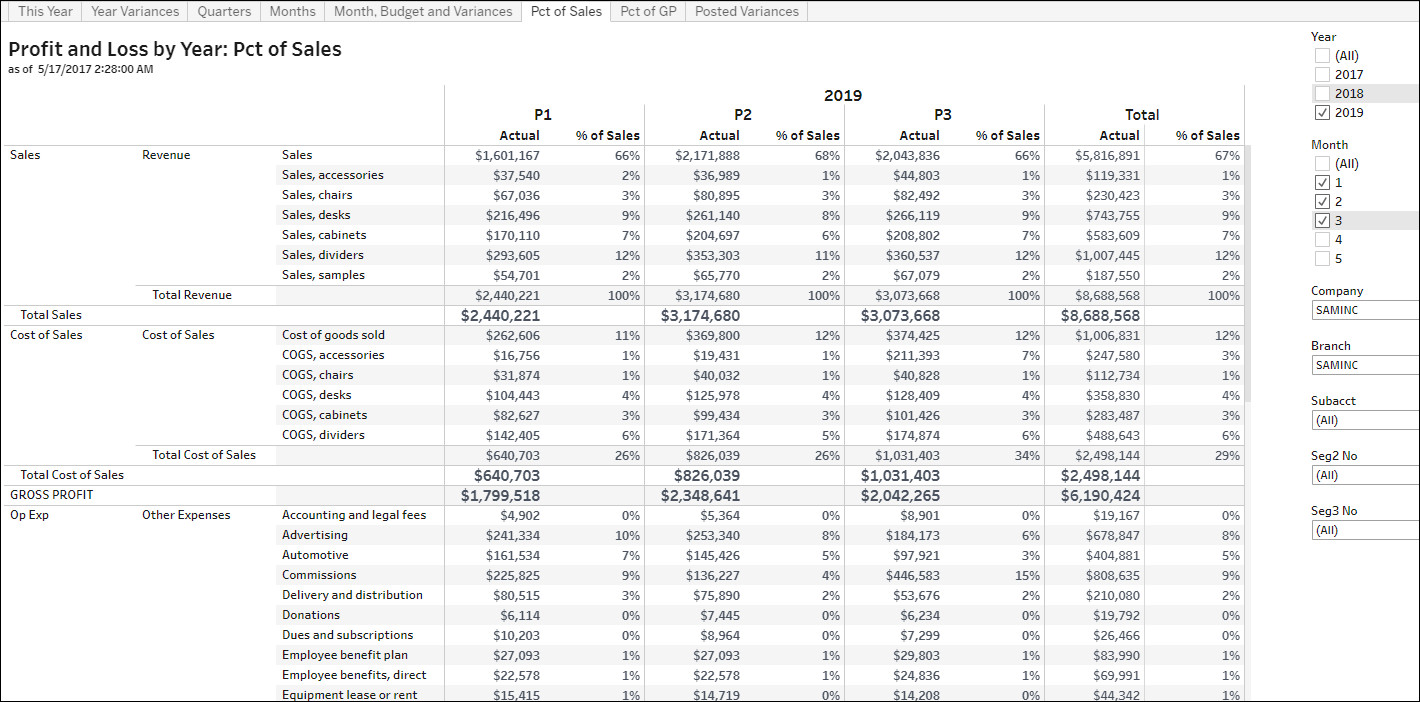
Task: Expand the Seg3 No dropdown
Action: (1366, 530)
